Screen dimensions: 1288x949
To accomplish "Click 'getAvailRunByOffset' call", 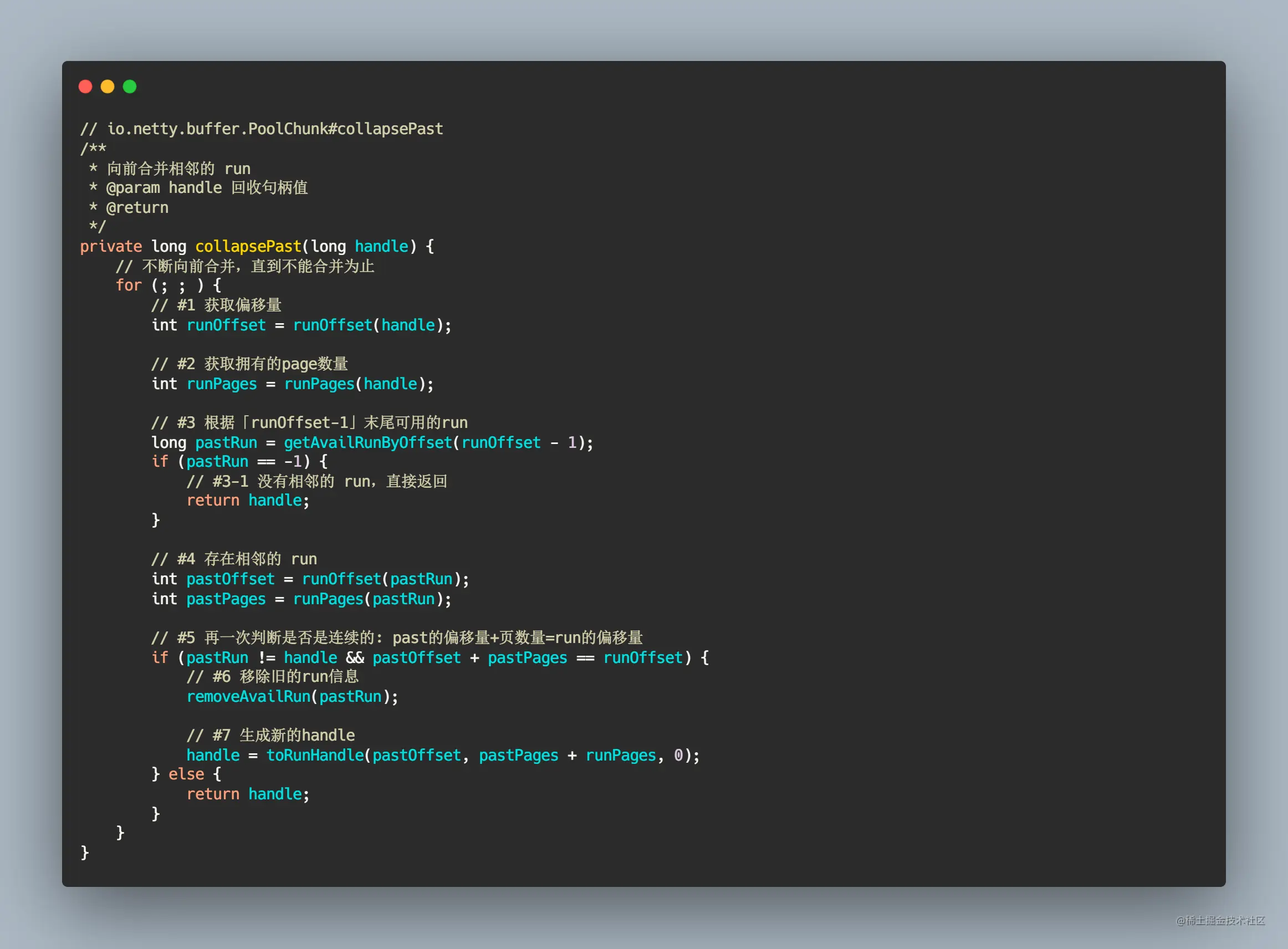I will click(368, 442).
